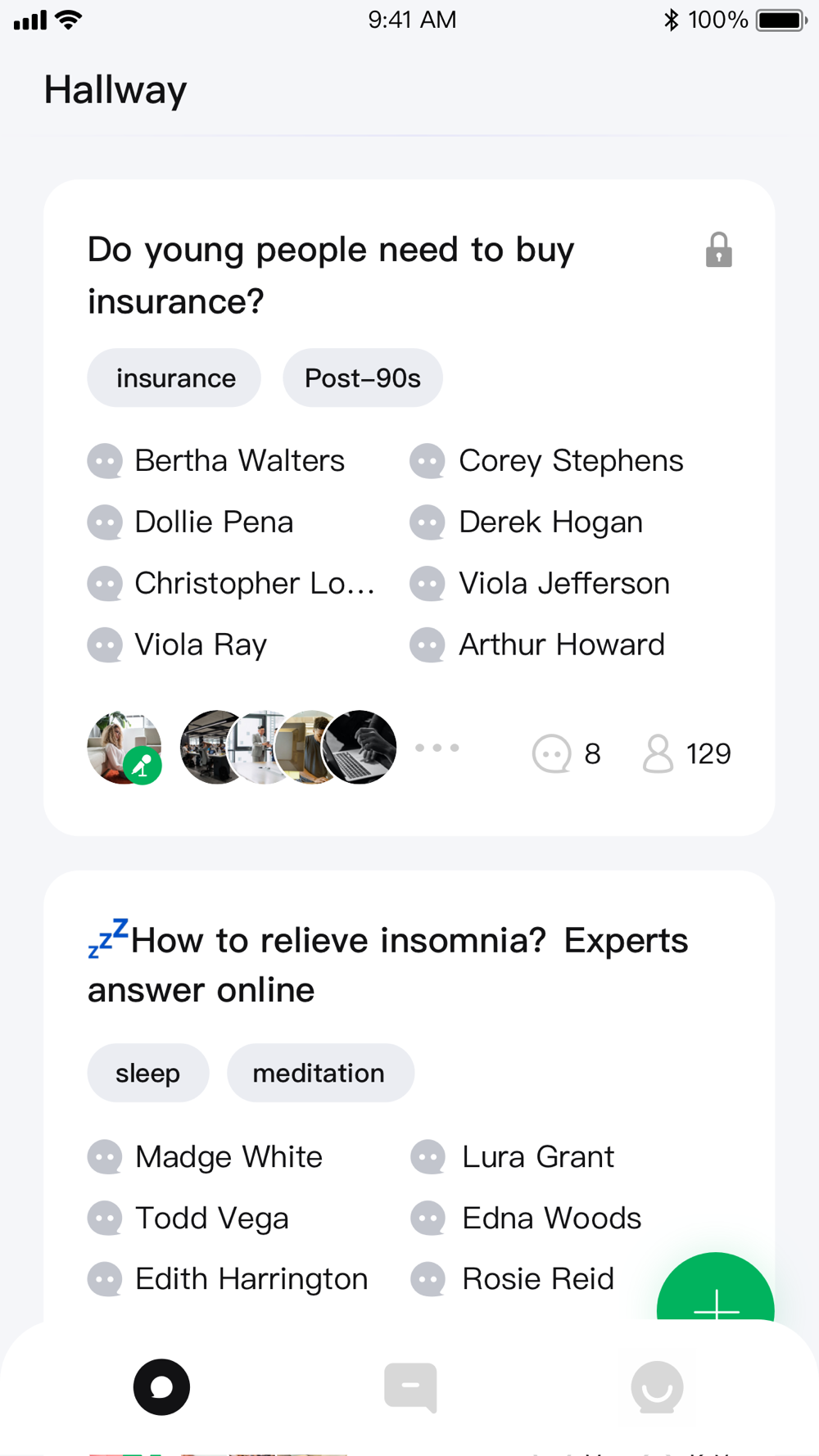
Task: Select the insurance tag
Action: click(x=174, y=378)
